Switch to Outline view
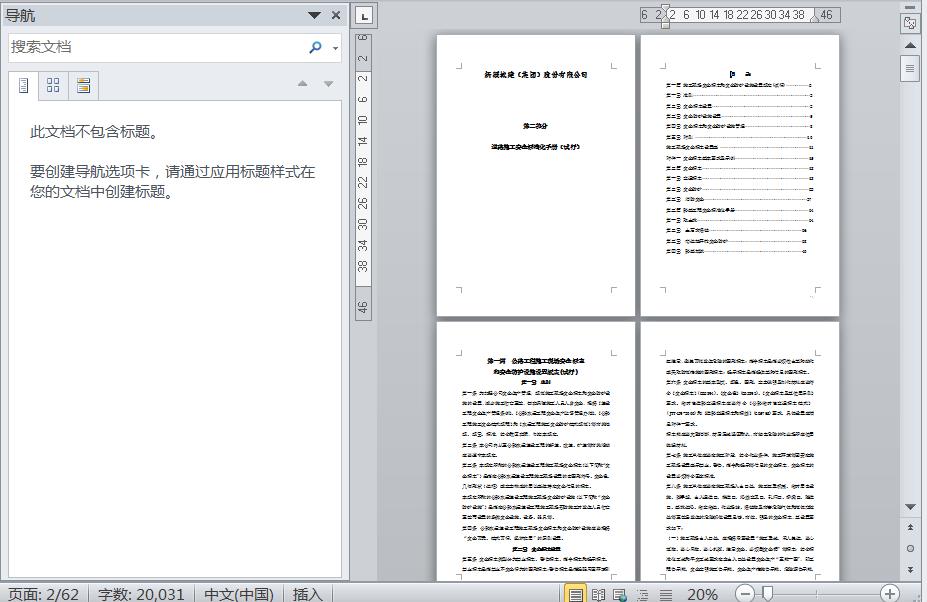The image size is (927, 602). click(x=641, y=594)
